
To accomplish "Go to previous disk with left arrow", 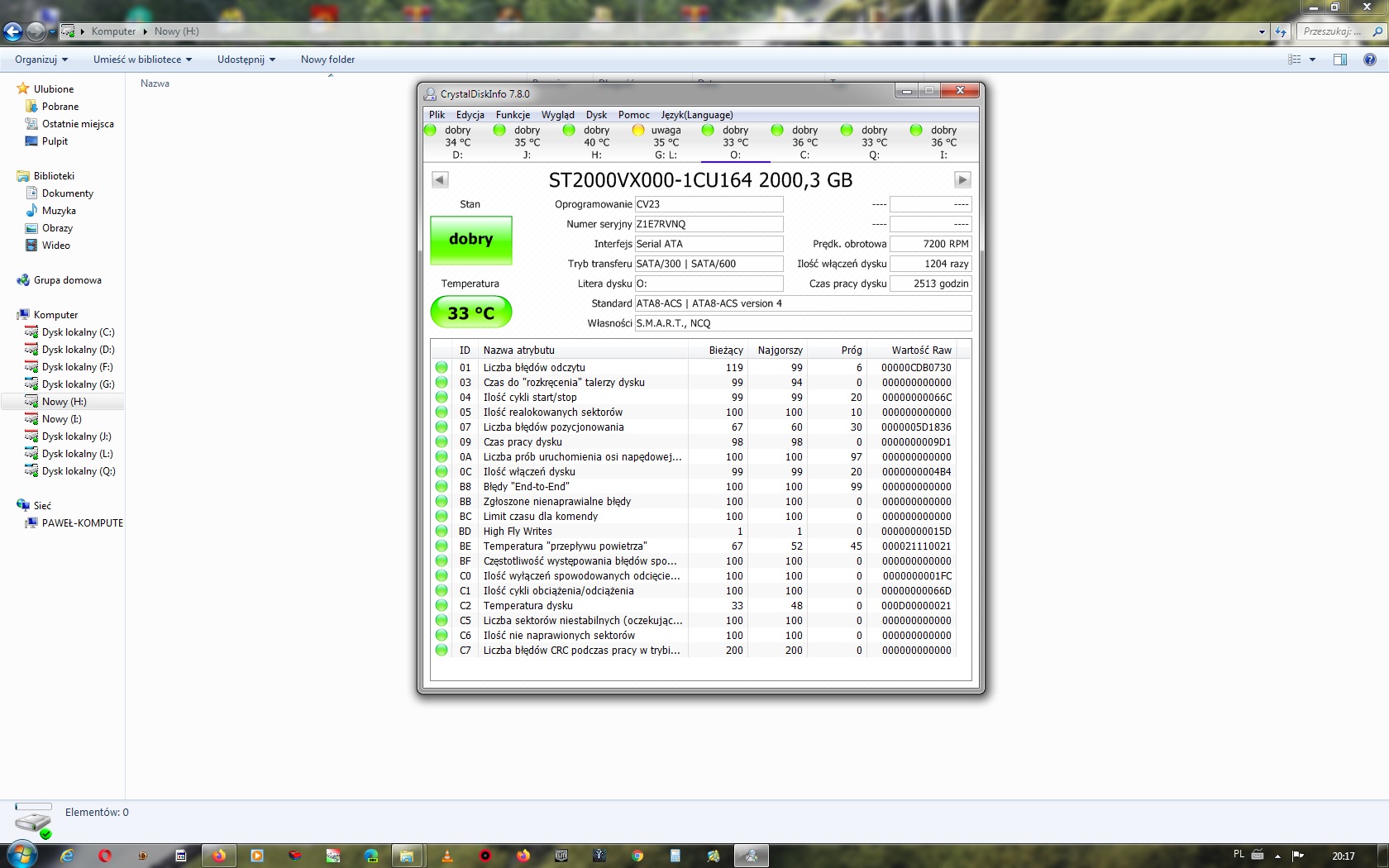I will (x=440, y=179).
